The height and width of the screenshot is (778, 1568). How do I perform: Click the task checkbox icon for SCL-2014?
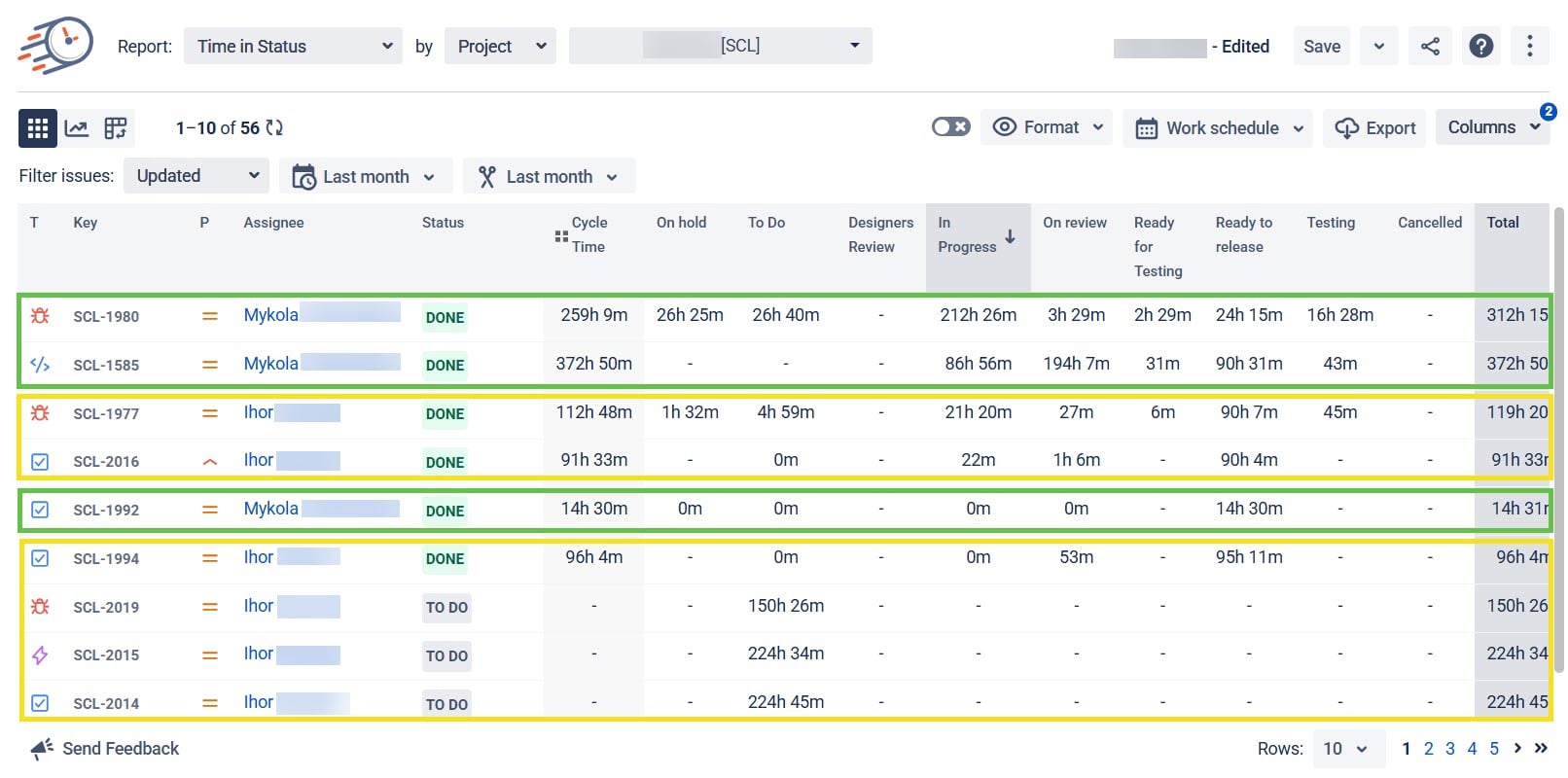[40, 703]
